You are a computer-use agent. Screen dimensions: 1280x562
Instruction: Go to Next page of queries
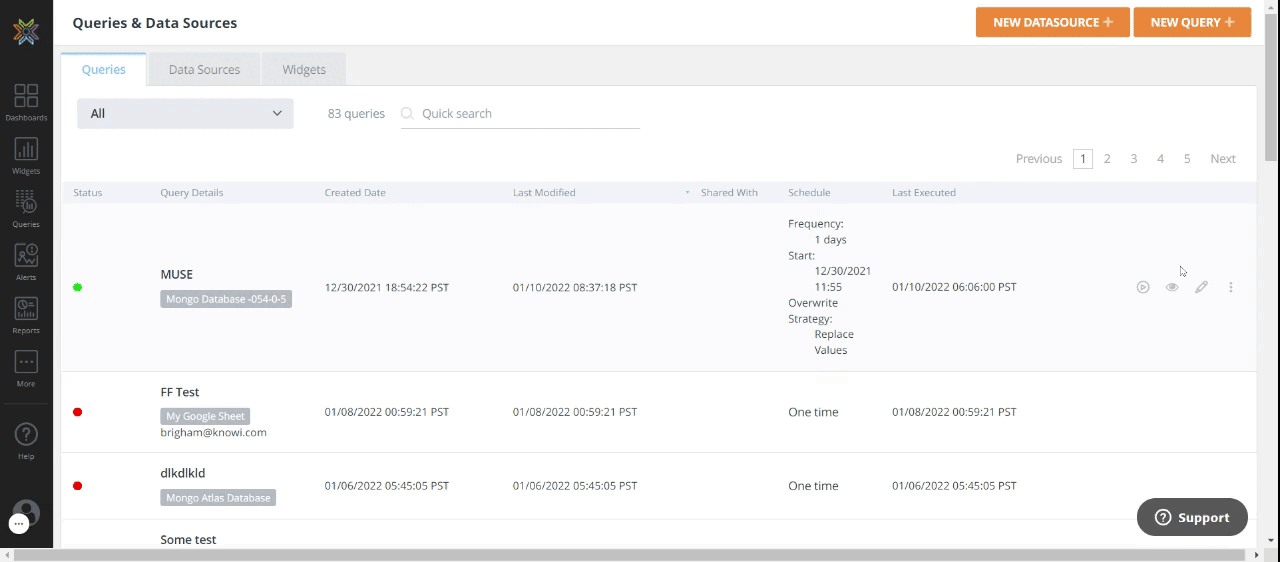coord(1222,159)
